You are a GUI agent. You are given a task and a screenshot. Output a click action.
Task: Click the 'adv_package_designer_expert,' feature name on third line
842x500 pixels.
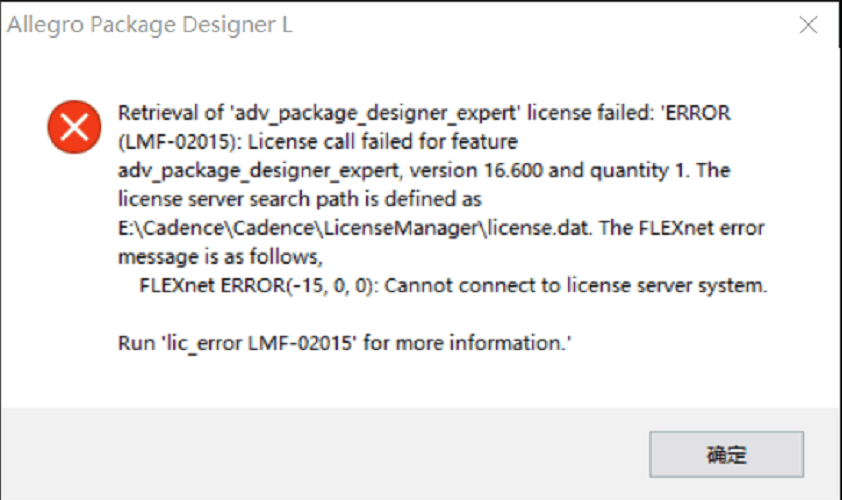coord(260,171)
